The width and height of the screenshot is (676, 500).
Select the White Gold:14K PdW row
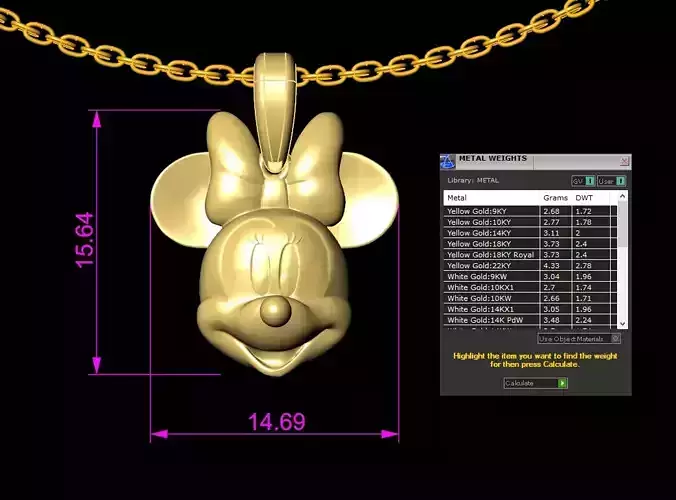(x=530, y=320)
